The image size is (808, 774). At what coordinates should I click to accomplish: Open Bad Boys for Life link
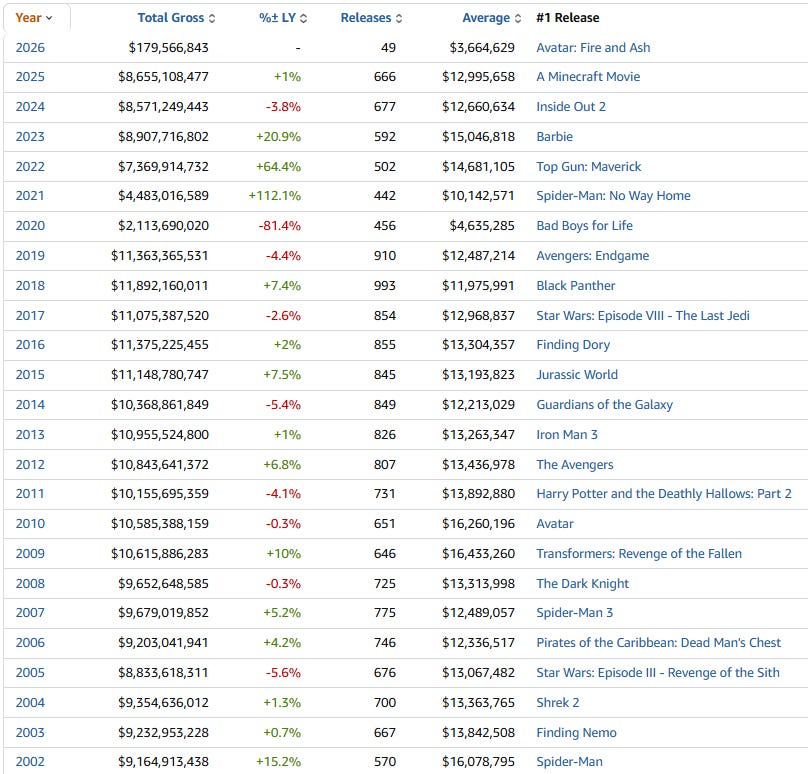click(x=584, y=226)
